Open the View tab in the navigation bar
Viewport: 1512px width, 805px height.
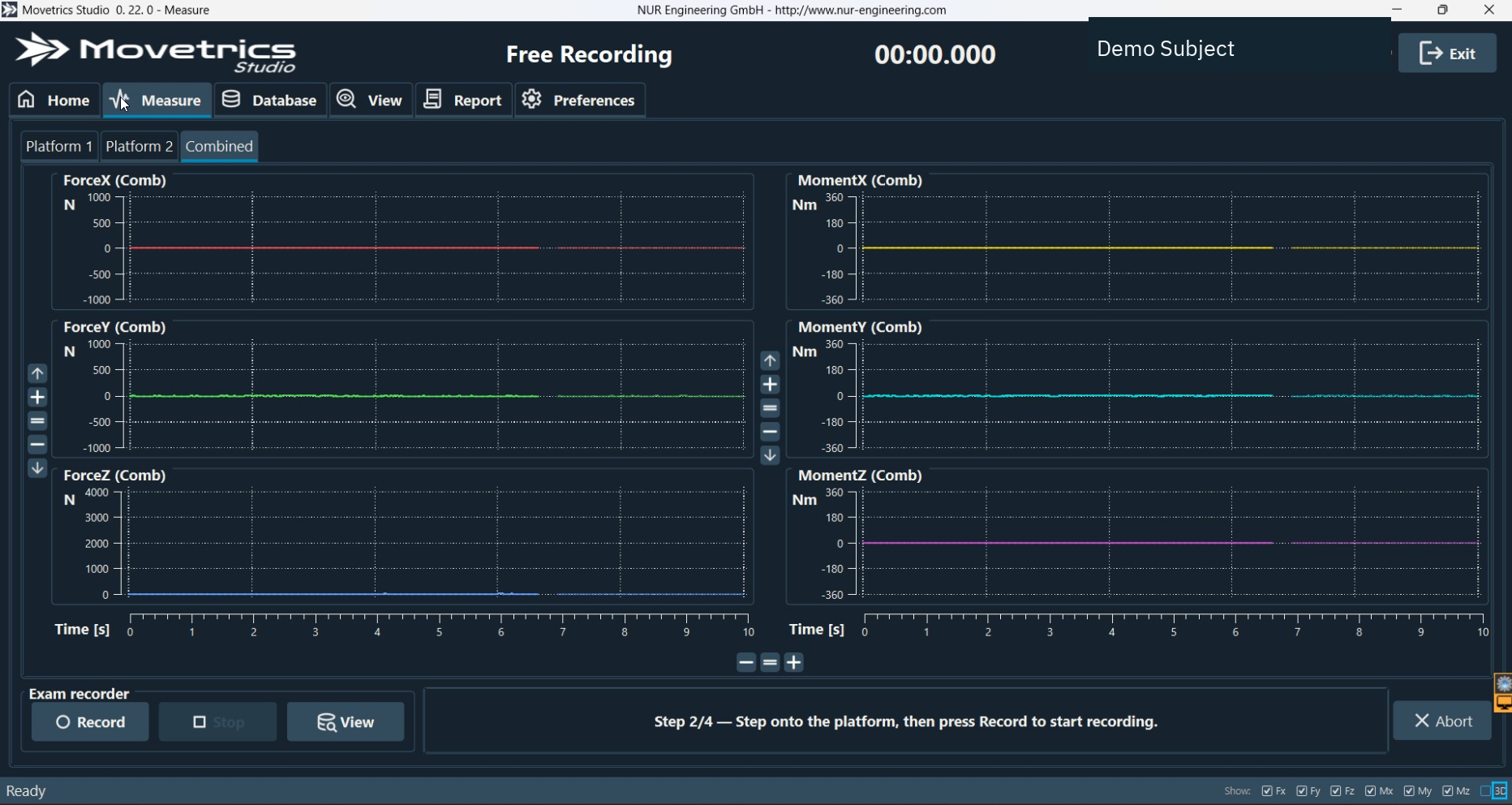tap(371, 100)
